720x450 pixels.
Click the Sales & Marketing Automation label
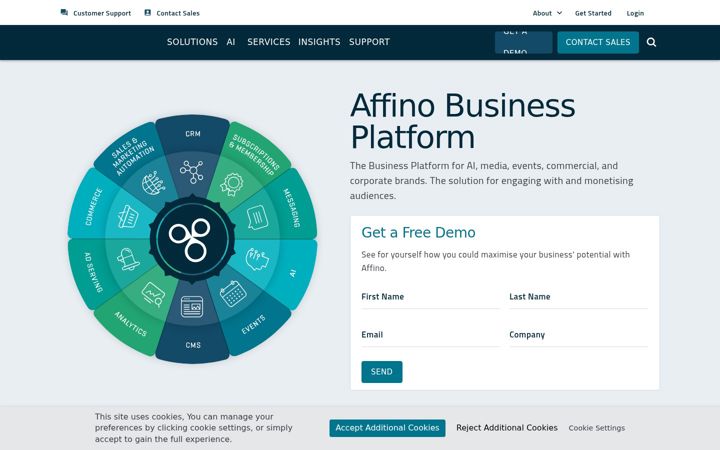click(x=132, y=155)
